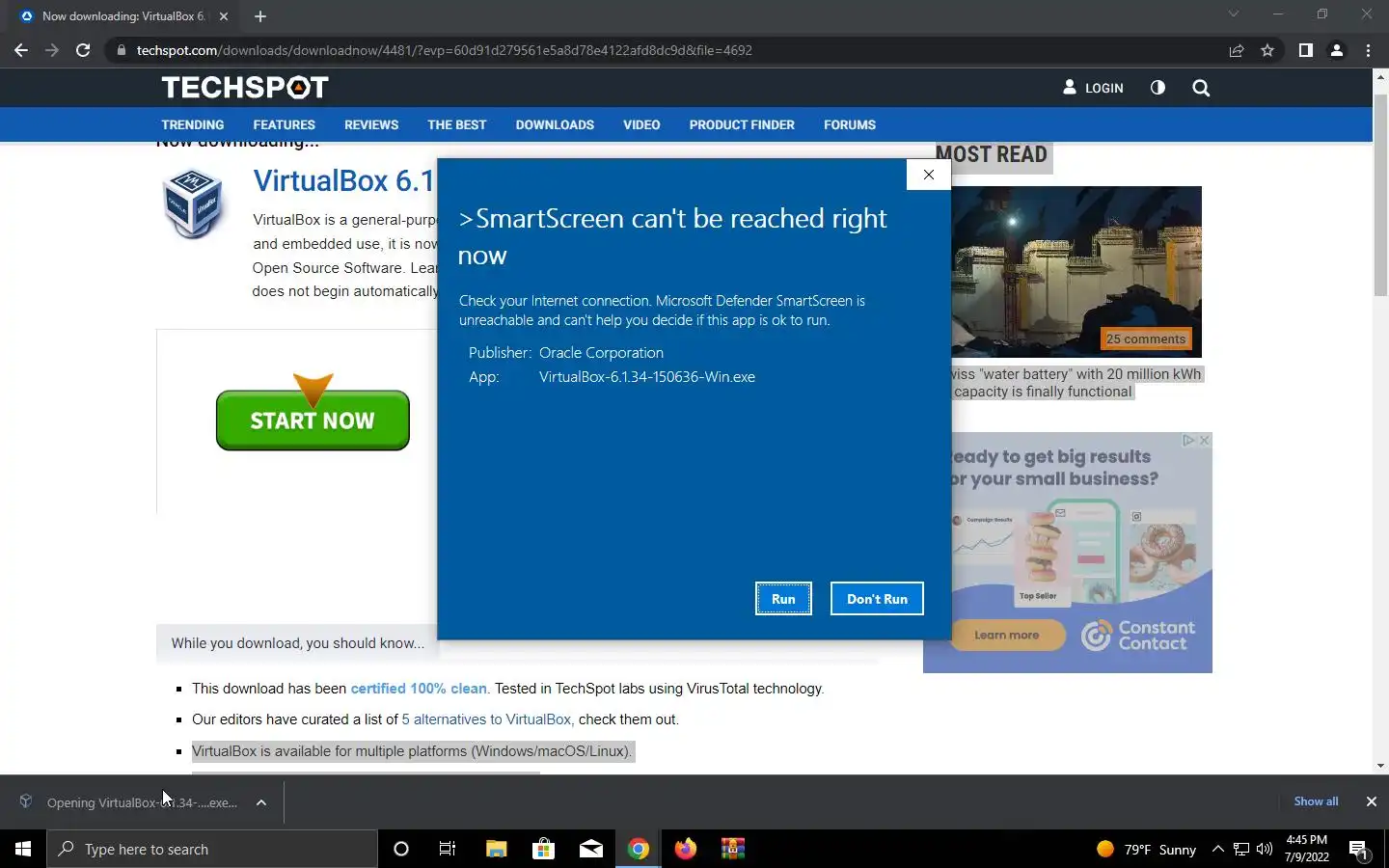This screenshot has height=868, width=1389.
Task: Open the Chrome three-dot menu
Action: tap(1368, 50)
